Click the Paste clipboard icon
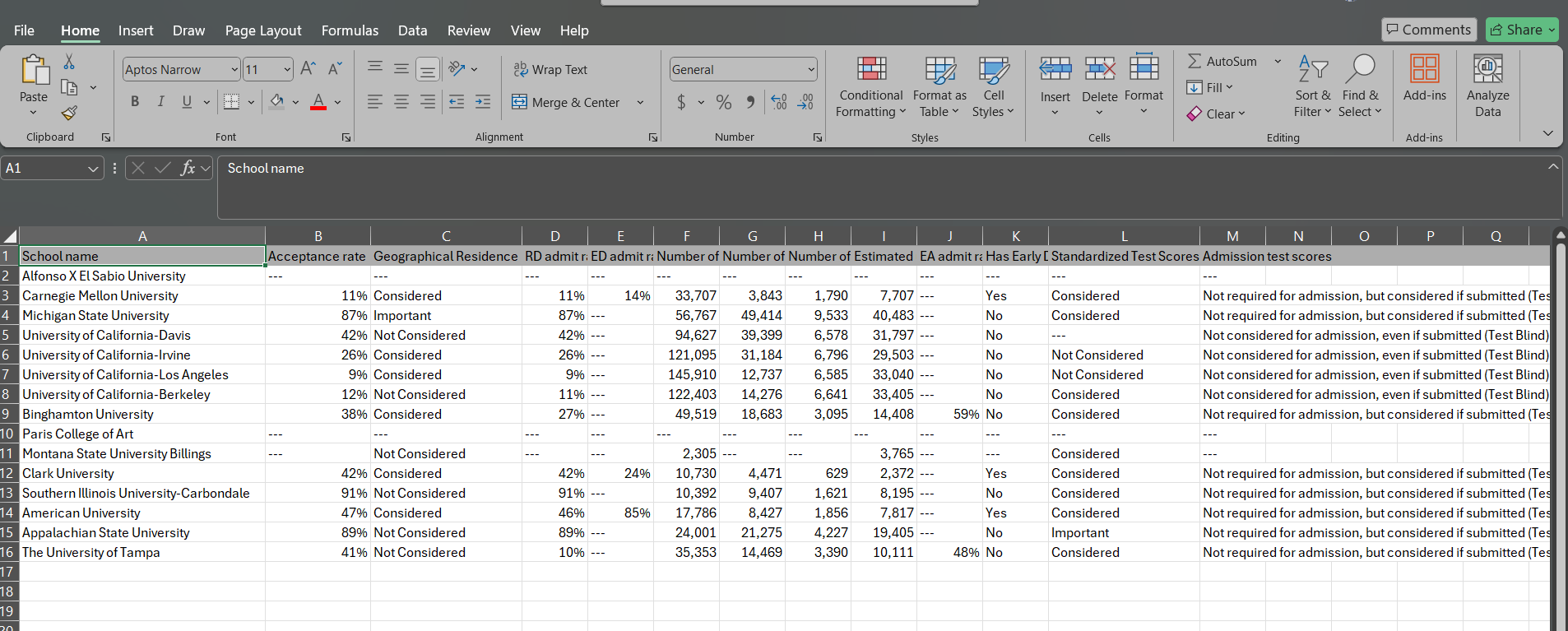 34,71
